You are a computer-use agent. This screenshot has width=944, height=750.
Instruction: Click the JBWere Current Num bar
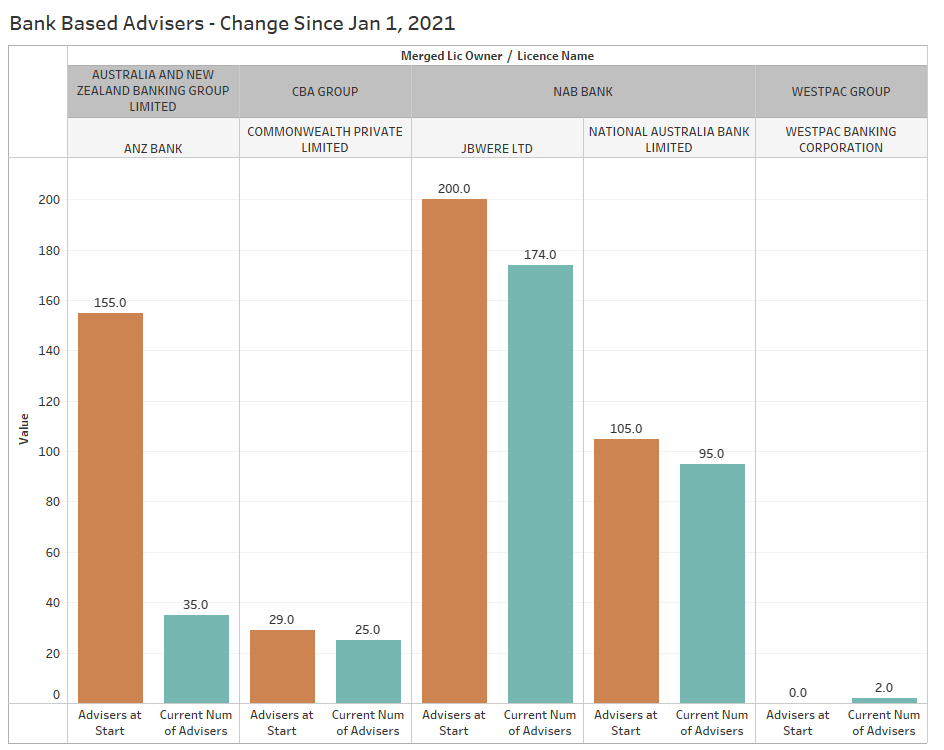pyautogui.click(x=541, y=484)
